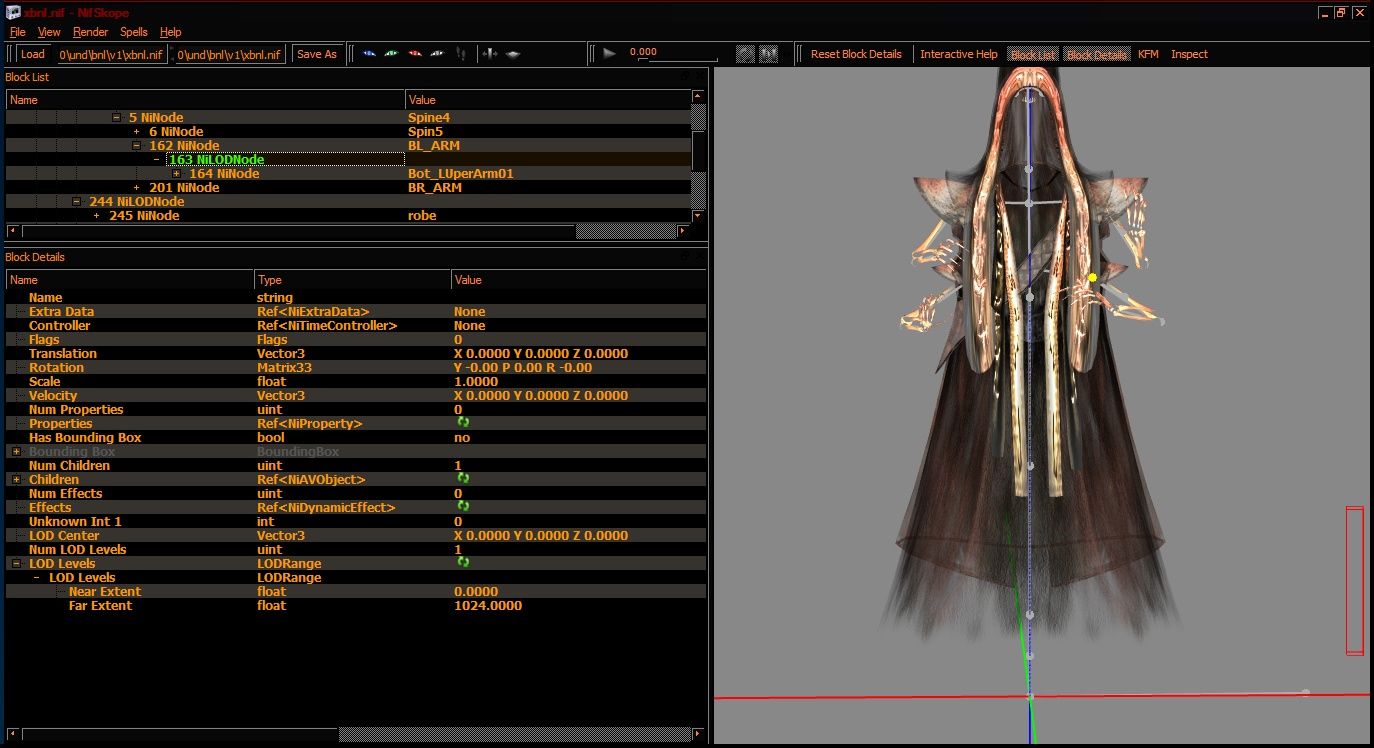Toggle the animation switch icon beside loop
1374x748 pixels.
[x=769, y=54]
